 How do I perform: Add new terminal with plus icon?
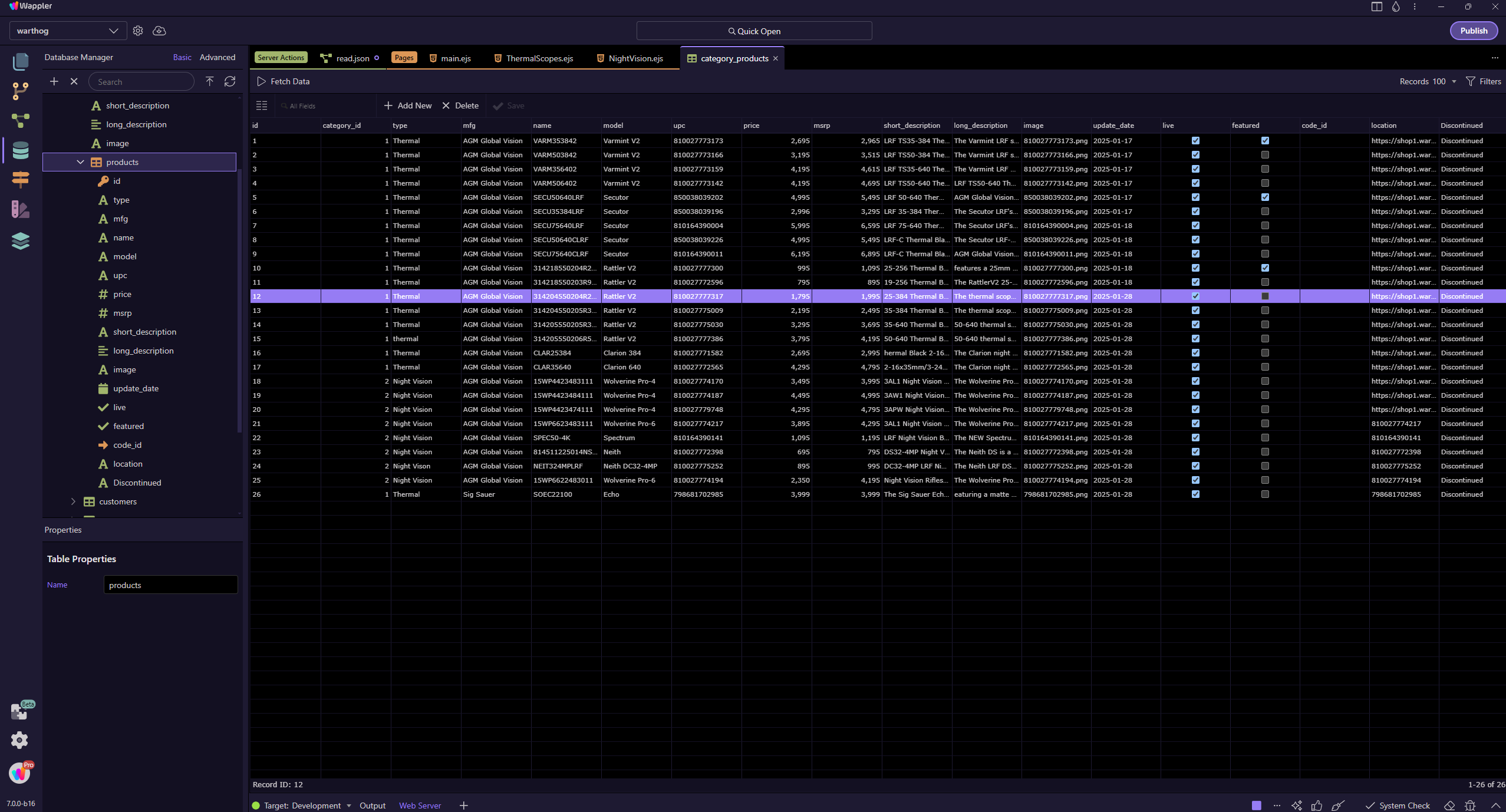point(464,805)
